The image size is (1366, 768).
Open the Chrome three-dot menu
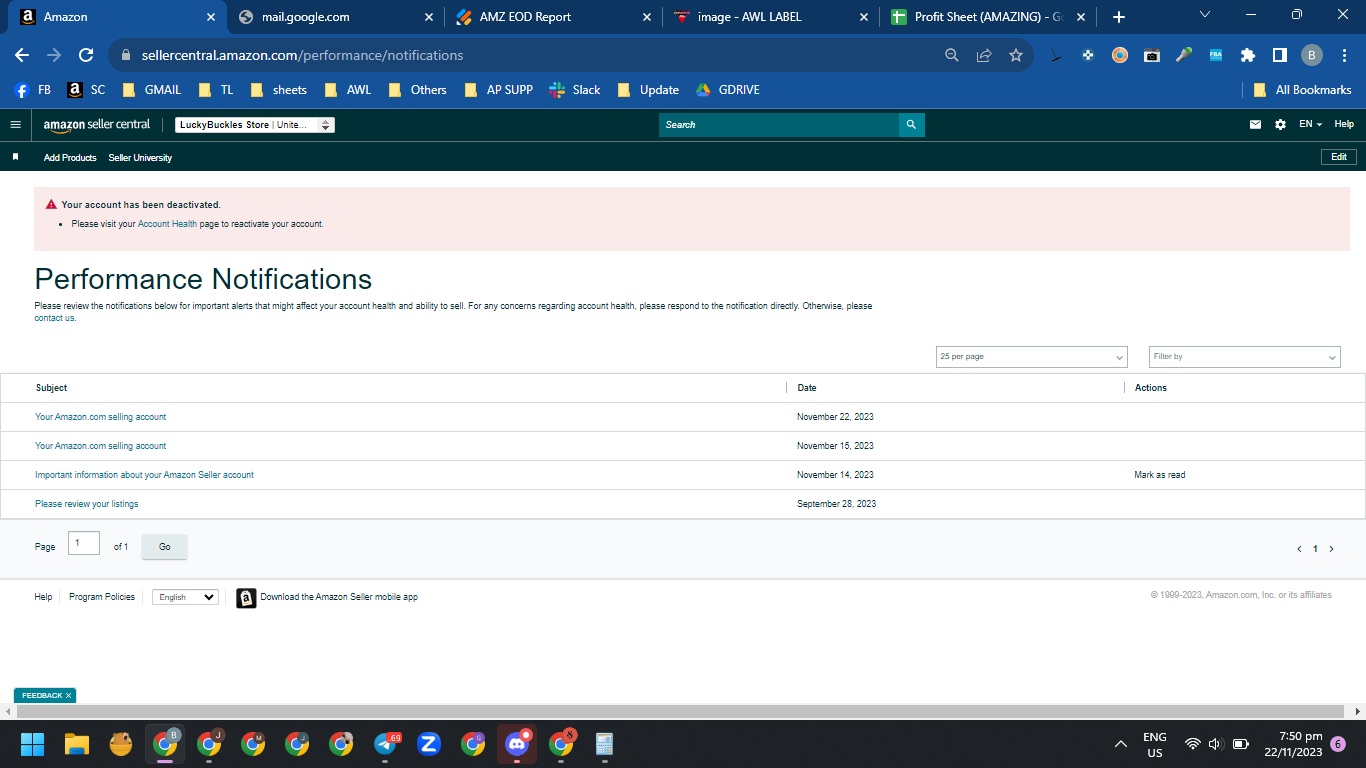pyautogui.click(x=1344, y=56)
